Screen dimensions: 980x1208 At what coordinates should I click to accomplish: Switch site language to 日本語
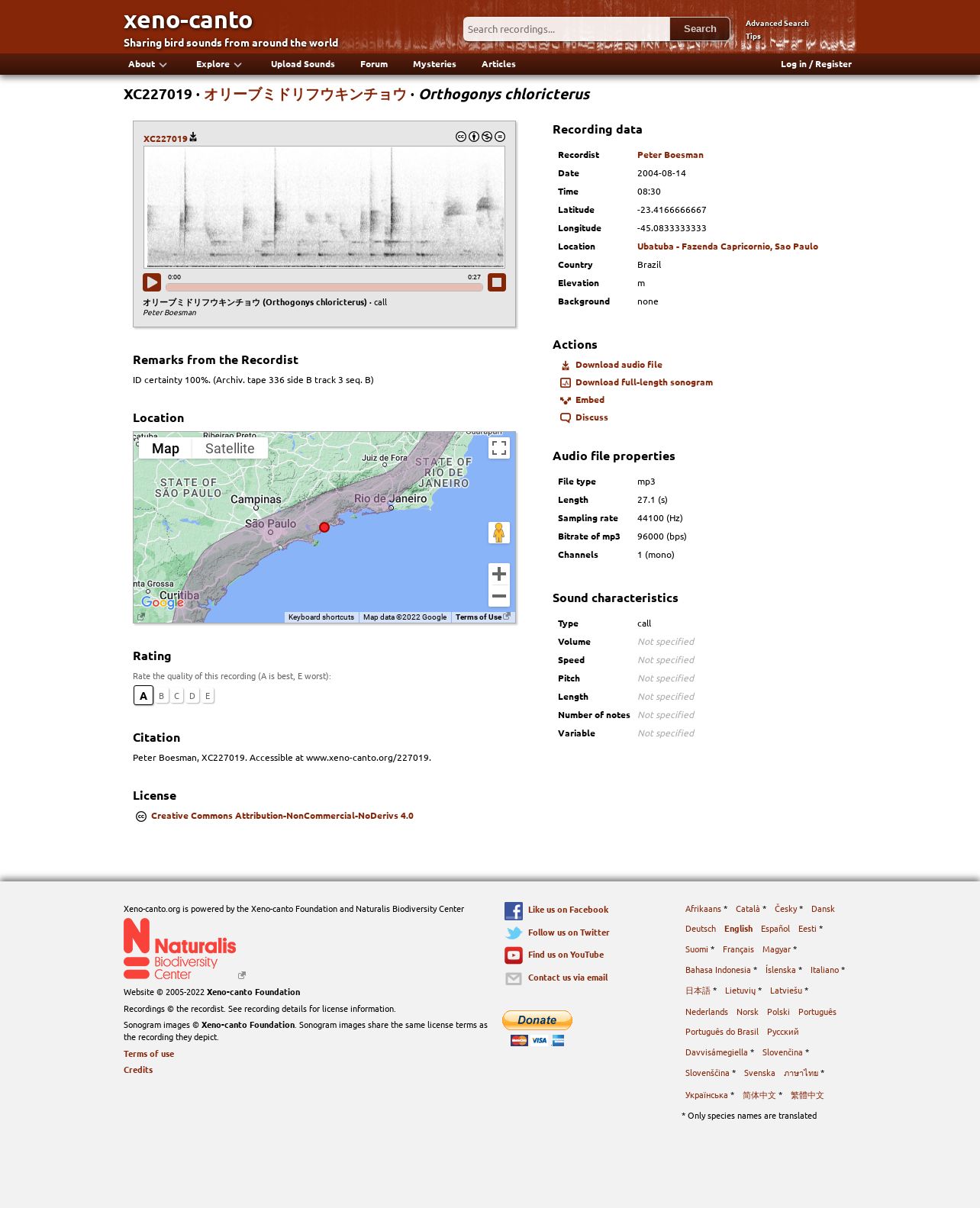coord(698,991)
